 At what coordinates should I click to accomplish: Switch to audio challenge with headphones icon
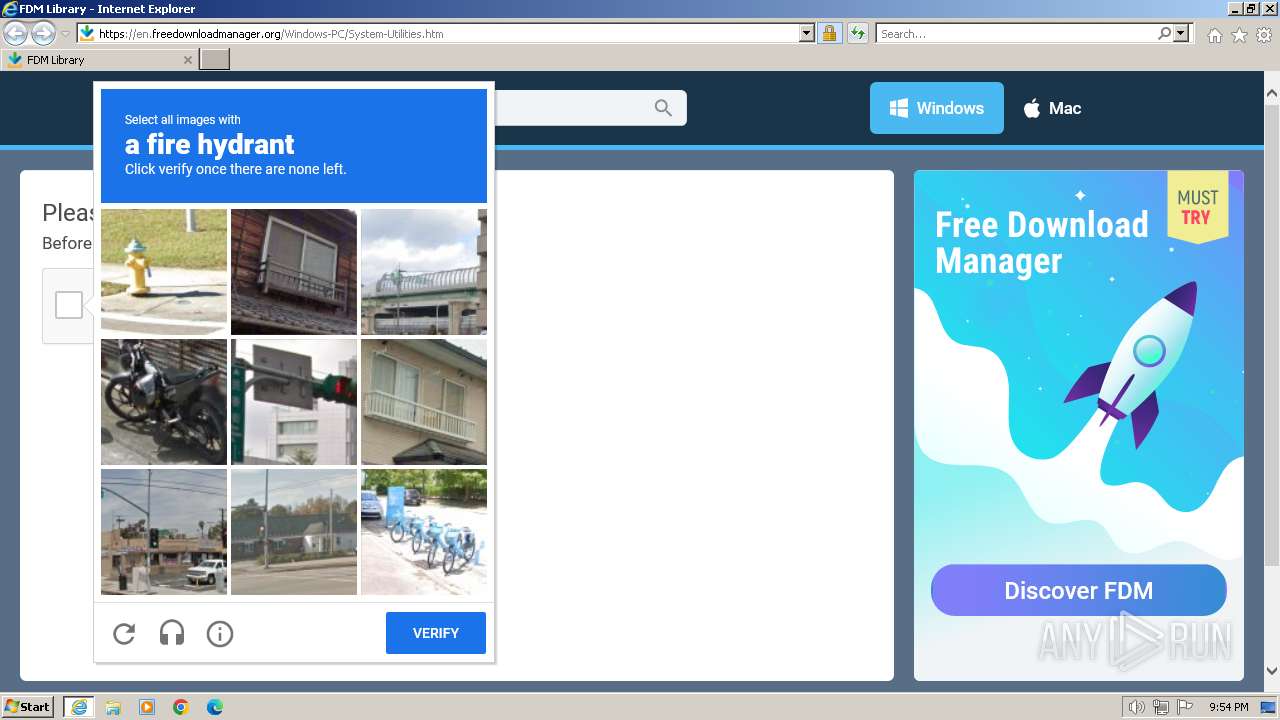pyautogui.click(x=172, y=633)
